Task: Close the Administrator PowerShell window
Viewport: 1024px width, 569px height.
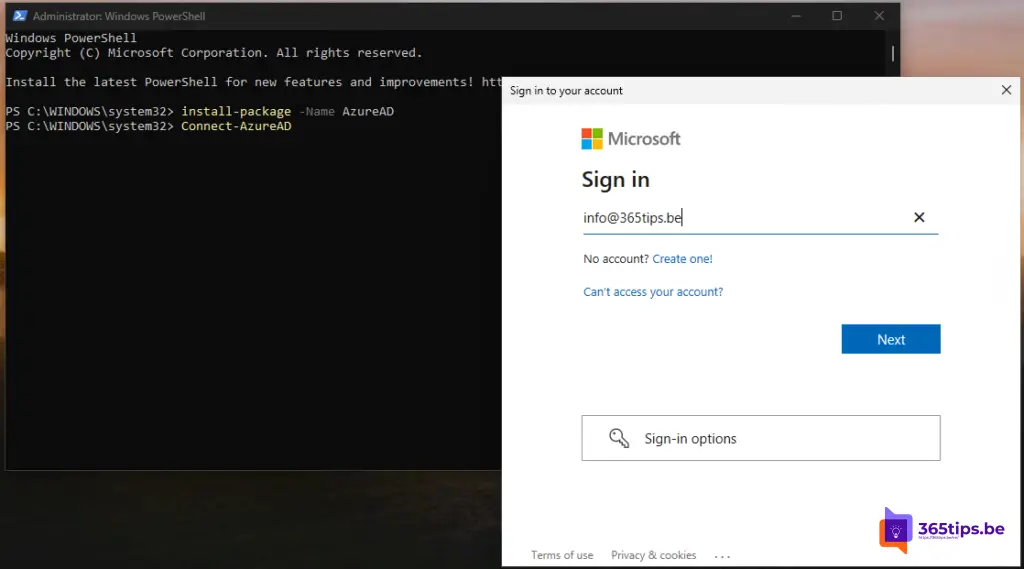Action: point(879,16)
